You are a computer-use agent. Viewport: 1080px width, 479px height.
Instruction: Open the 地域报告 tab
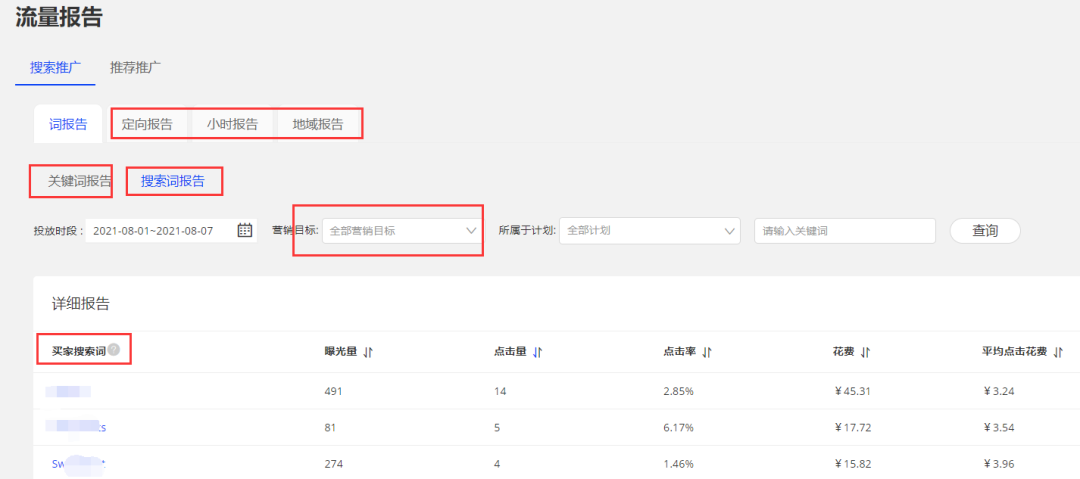(318, 125)
